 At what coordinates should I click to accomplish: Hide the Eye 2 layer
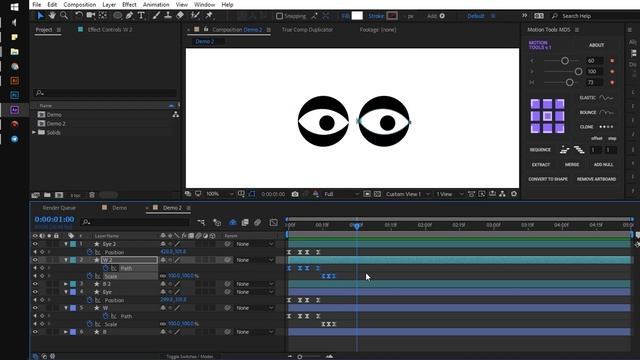pyautogui.click(x=35, y=244)
